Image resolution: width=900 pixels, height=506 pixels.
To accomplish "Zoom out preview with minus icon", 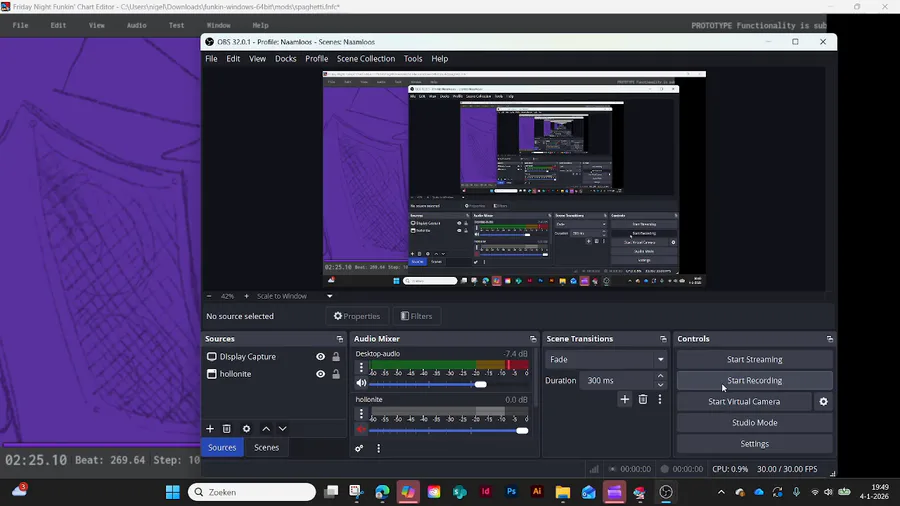I will point(209,296).
